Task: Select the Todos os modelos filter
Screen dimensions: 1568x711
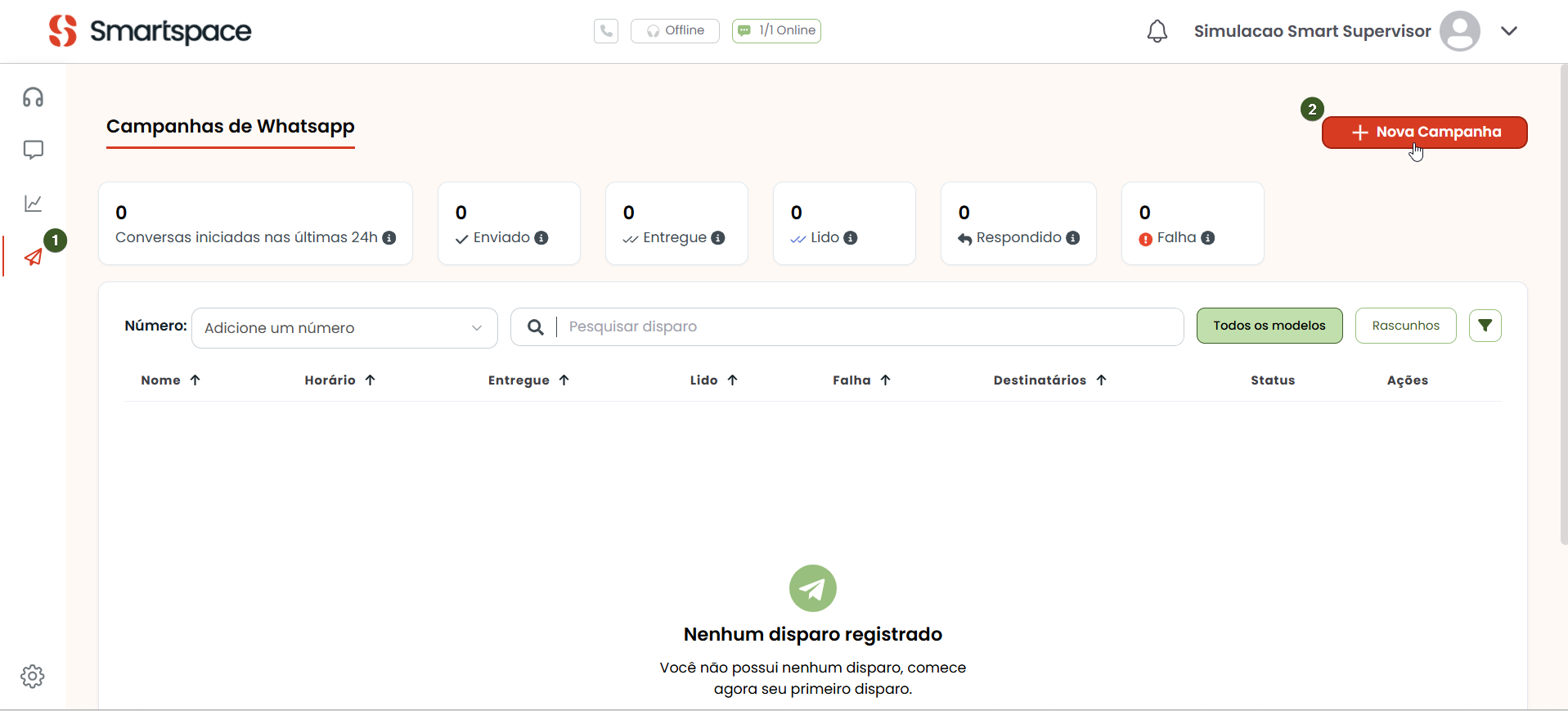Action: 1269,326
